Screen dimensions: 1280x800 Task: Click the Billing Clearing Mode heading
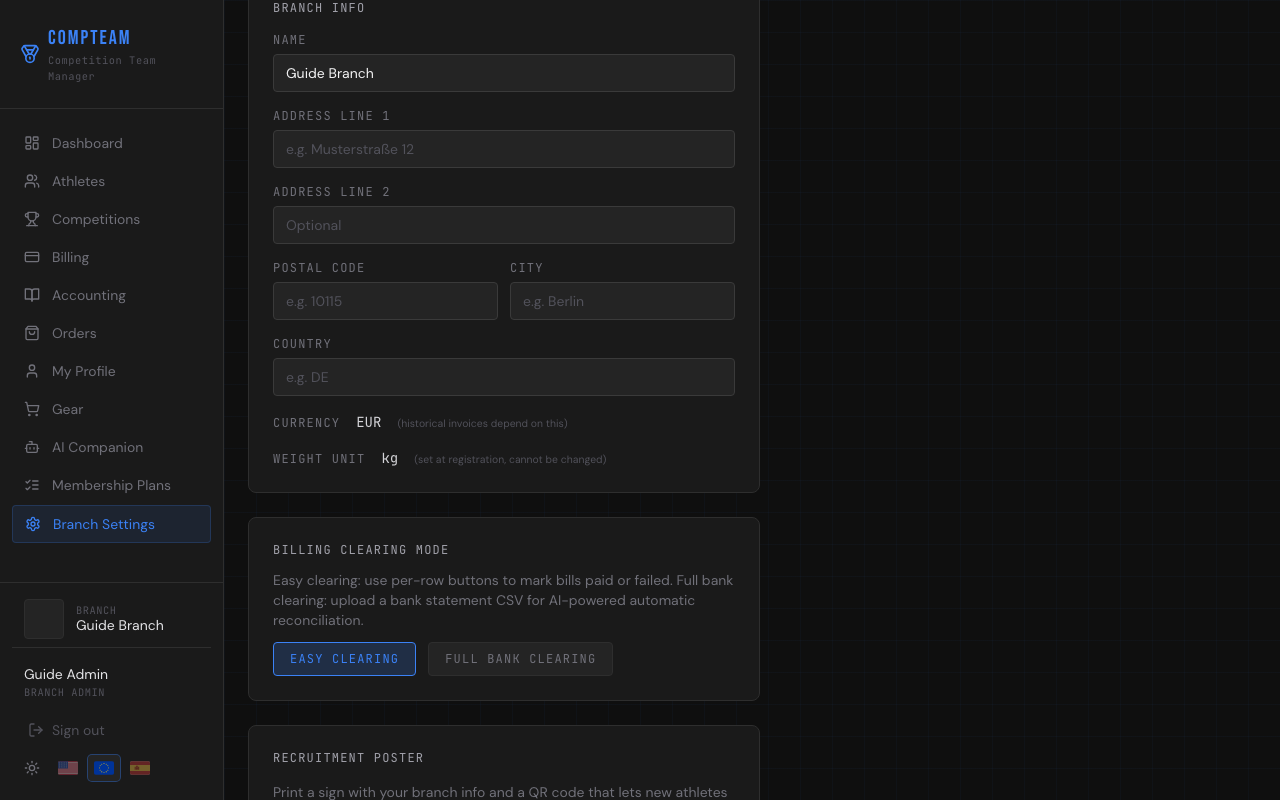pos(361,550)
